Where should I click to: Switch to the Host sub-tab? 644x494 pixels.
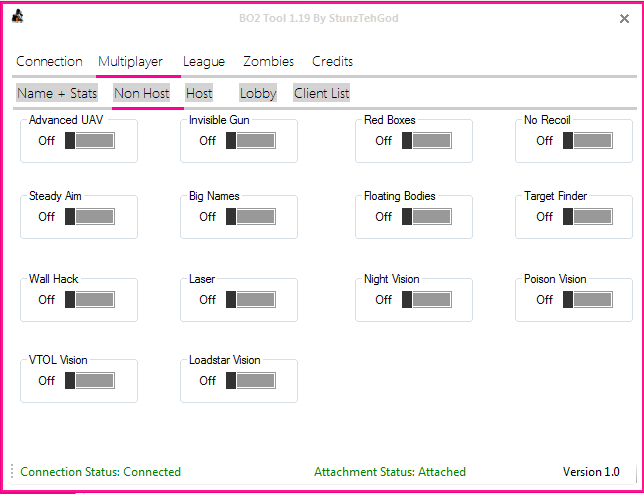[199, 93]
